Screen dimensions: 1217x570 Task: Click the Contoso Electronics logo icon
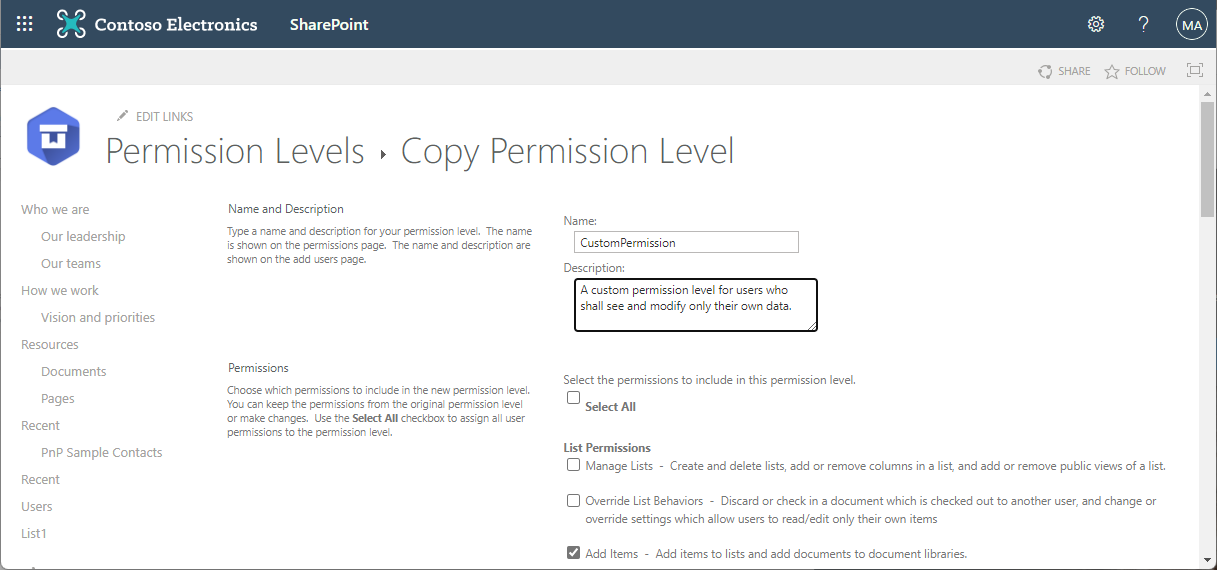tap(71, 24)
